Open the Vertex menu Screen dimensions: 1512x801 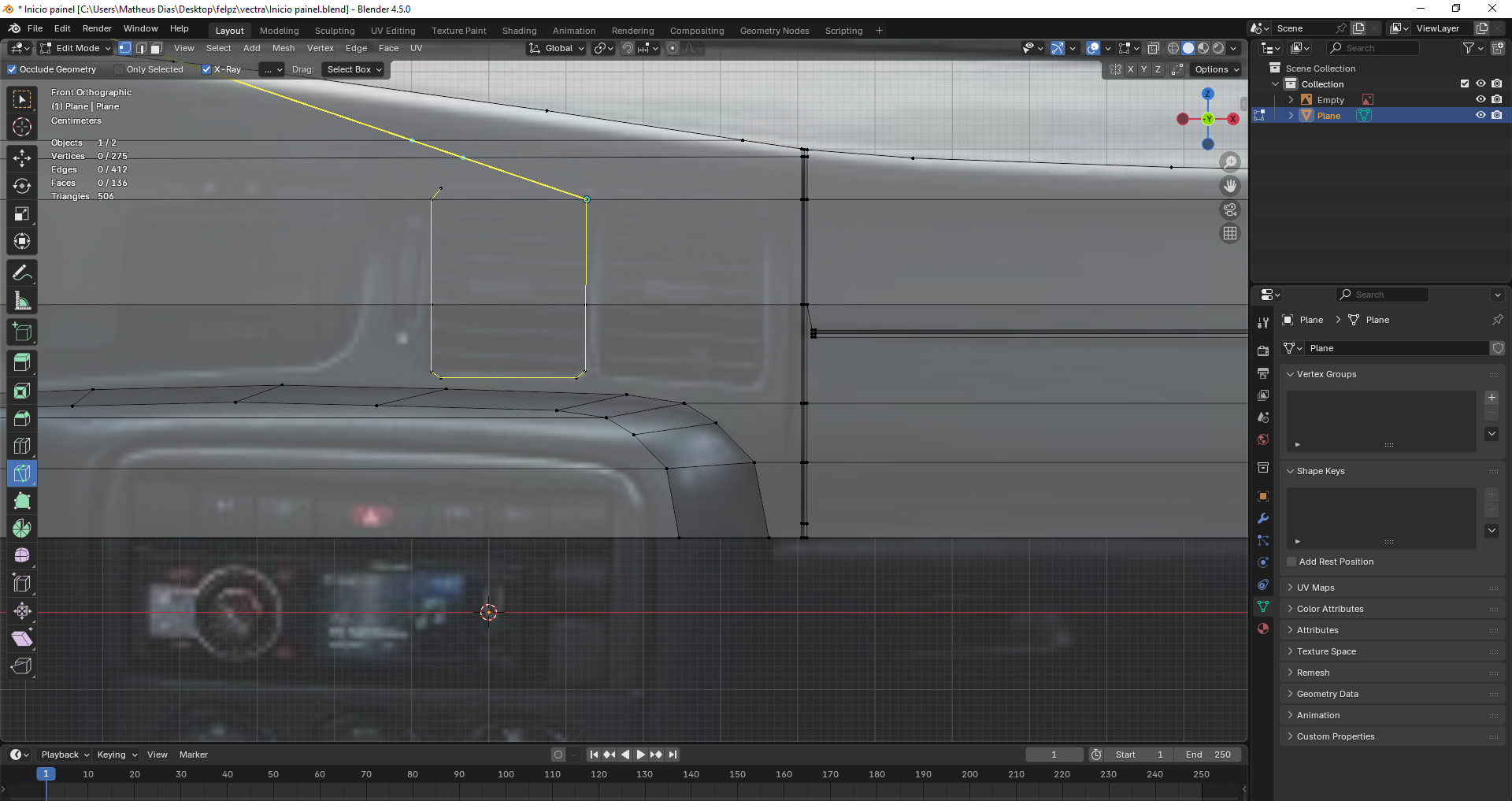tap(321, 48)
